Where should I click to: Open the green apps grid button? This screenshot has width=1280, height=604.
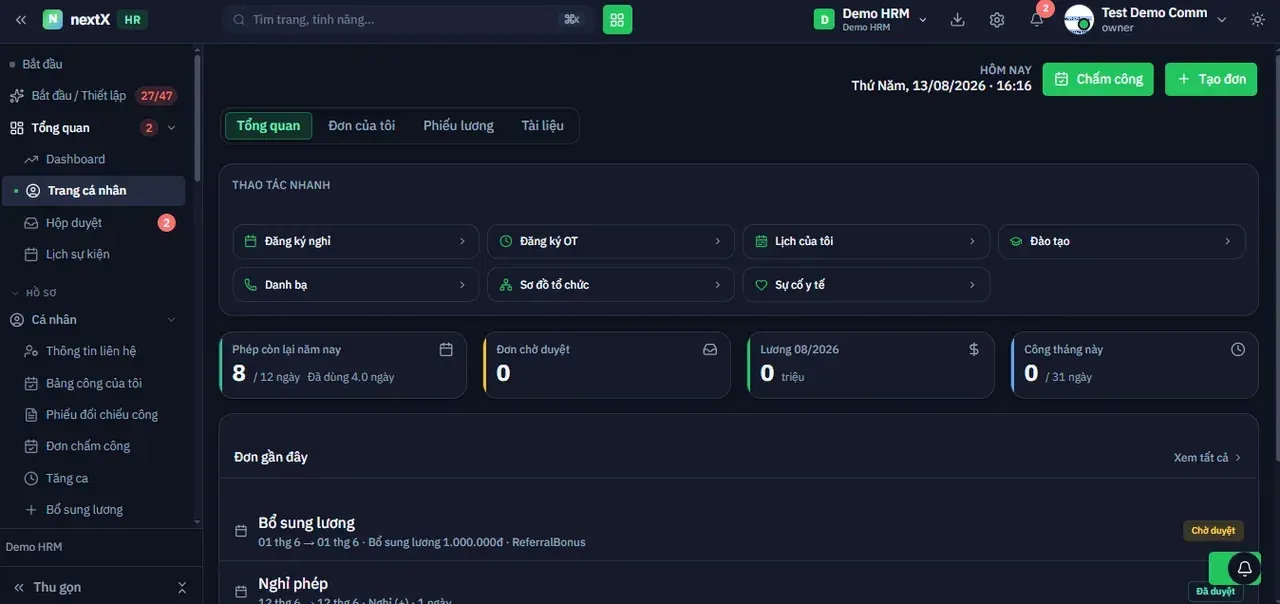pyautogui.click(x=617, y=19)
